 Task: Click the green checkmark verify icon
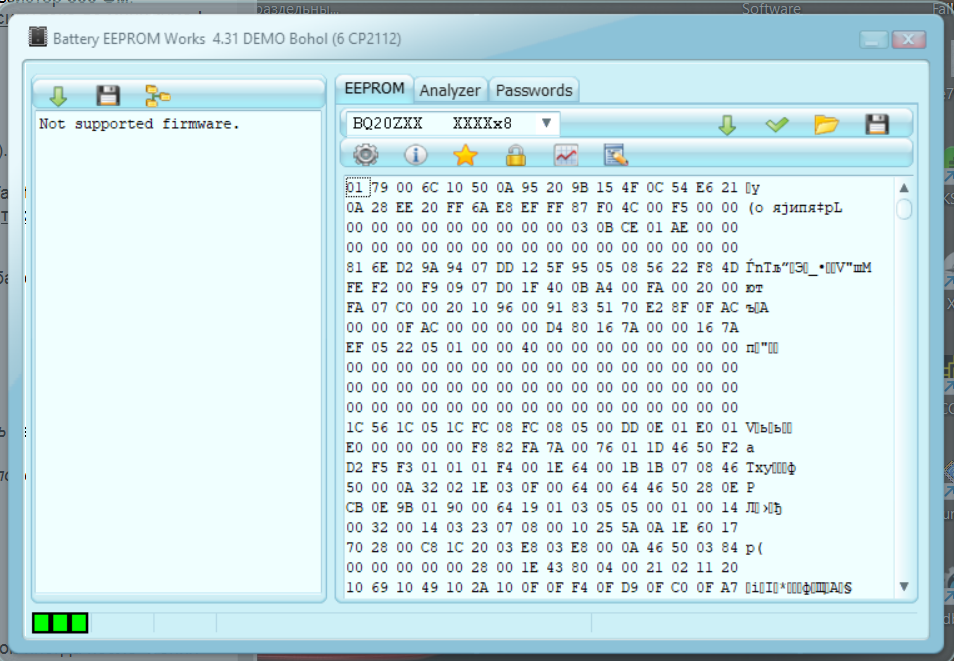pyautogui.click(x=777, y=124)
